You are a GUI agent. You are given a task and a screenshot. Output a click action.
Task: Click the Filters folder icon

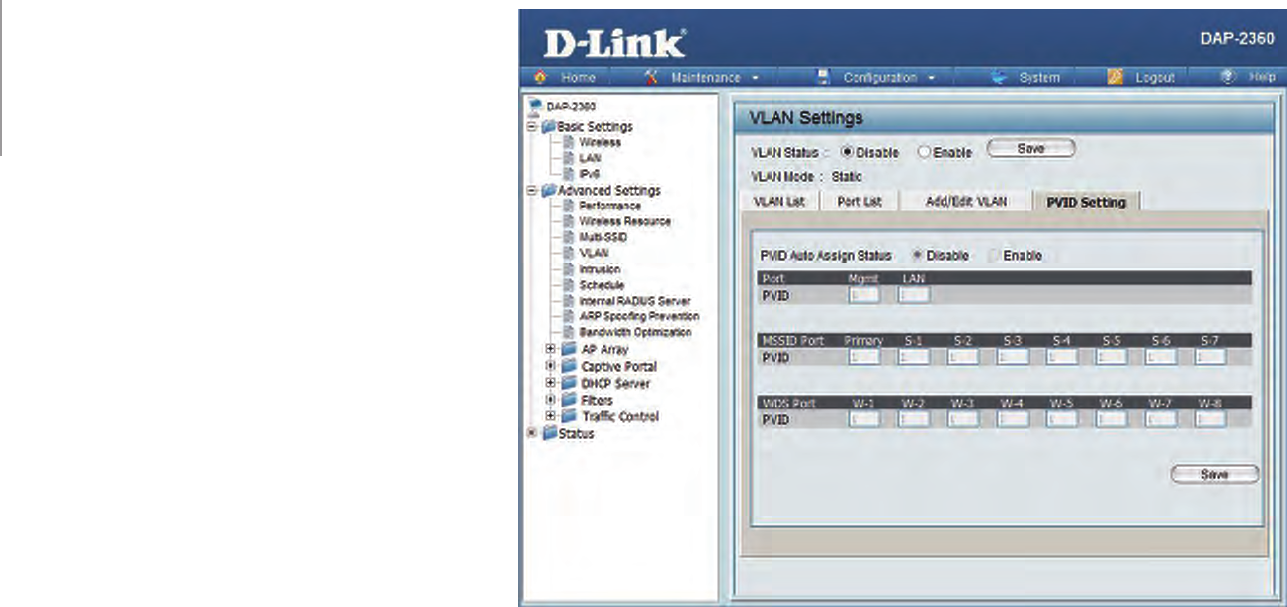[568, 400]
